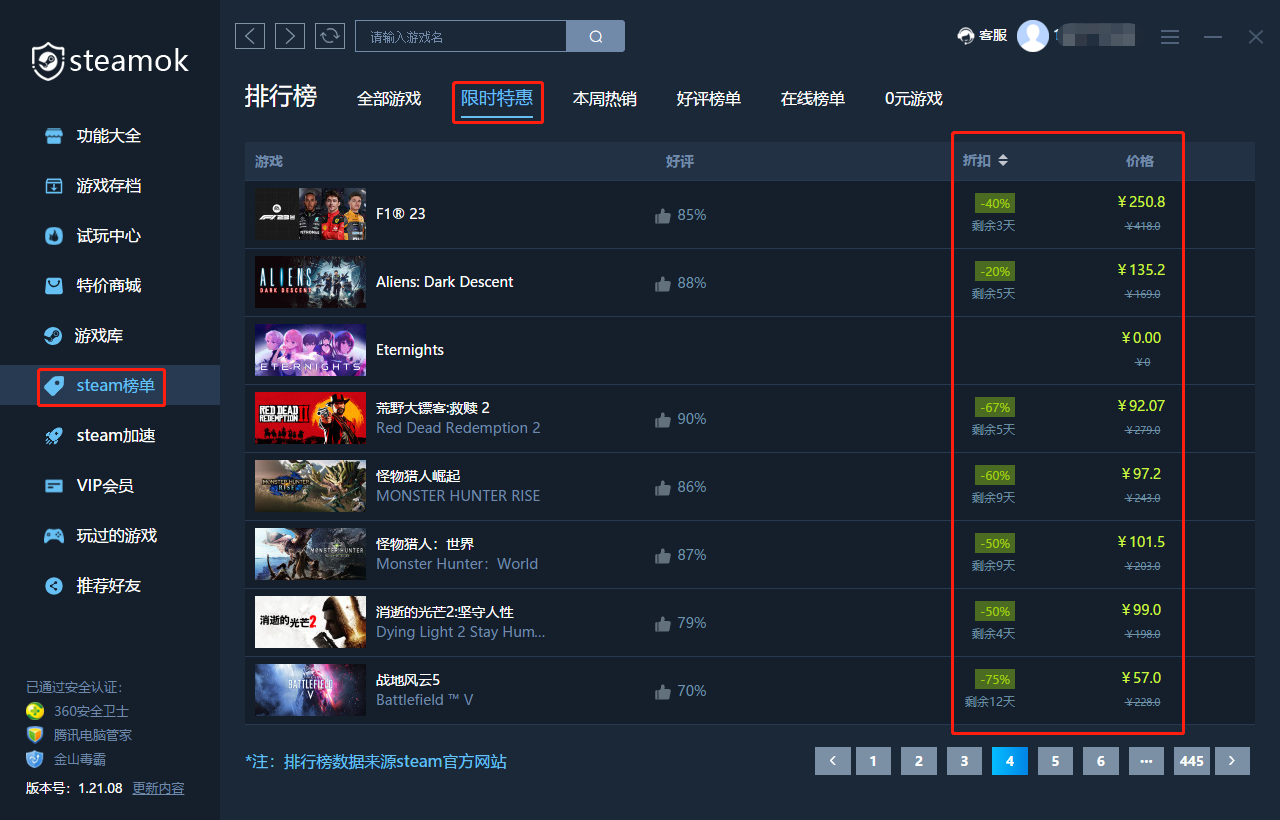Click the 功能大全 sidebar icon
This screenshot has width=1280, height=820.
coord(54,136)
